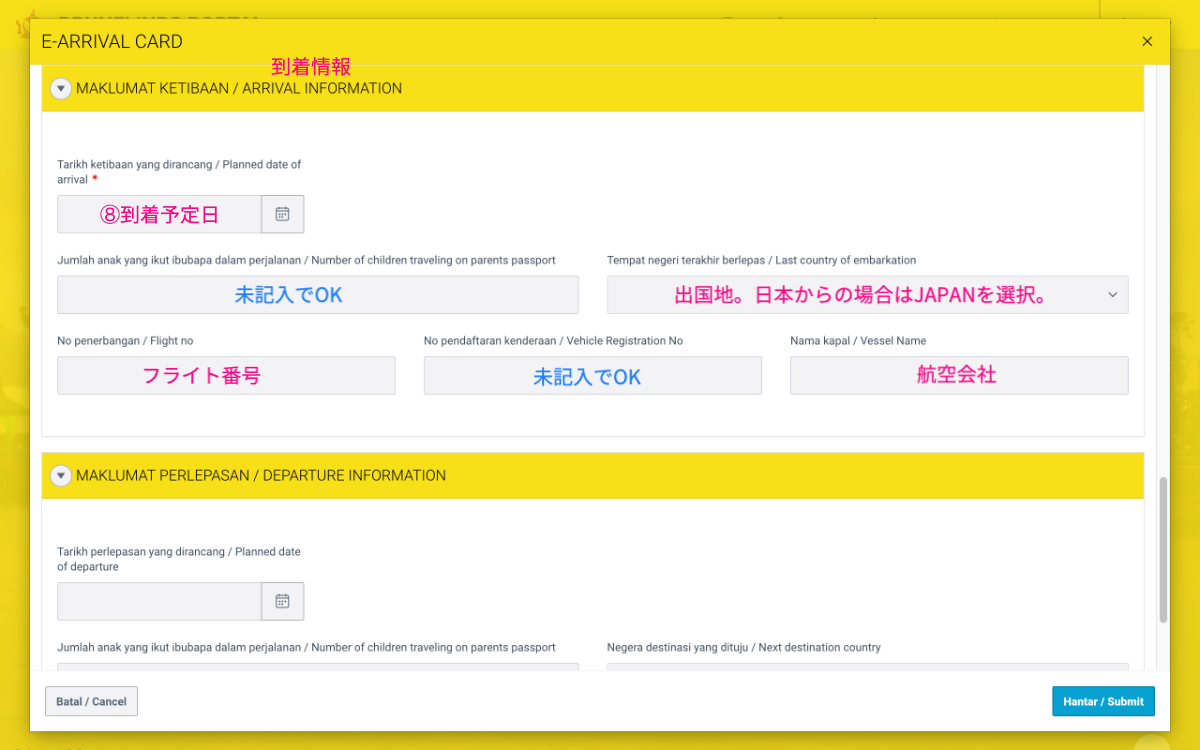The image size is (1200, 750).
Task: Open the Last country of embarkation dropdown
Action: pyautogui.click(x=1112, y=294)
